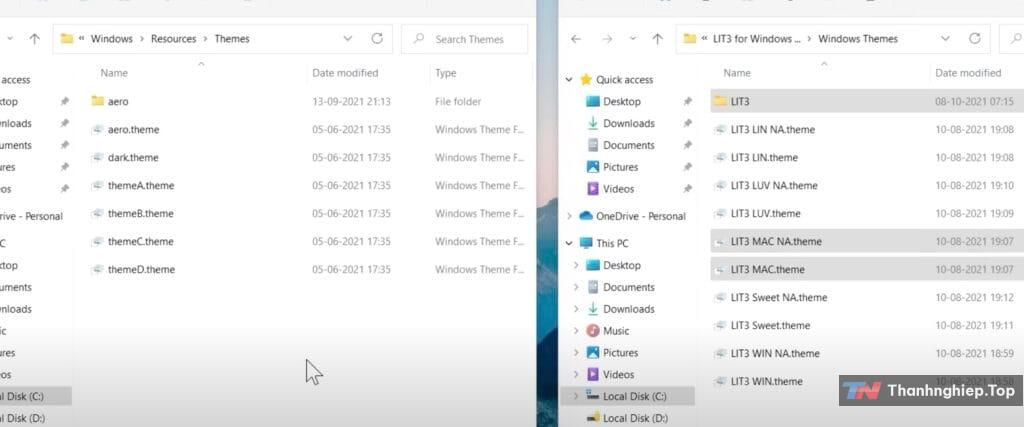Viewport: 1024px width, 427px height.
Task: Open Downloads under Quick access
Action: (628, 123)
